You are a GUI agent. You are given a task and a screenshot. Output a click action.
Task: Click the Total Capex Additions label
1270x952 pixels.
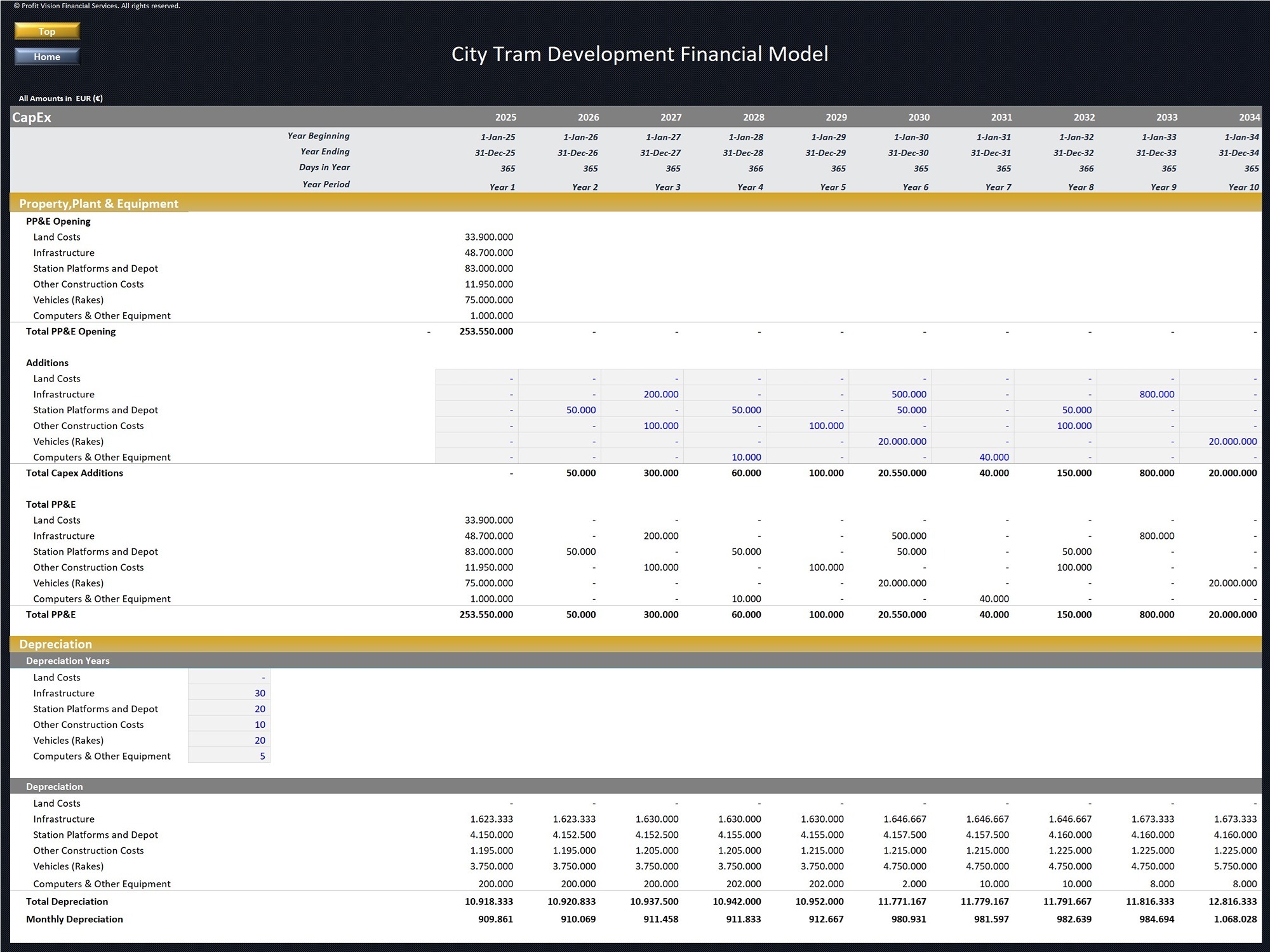click(x=74, y=473)
